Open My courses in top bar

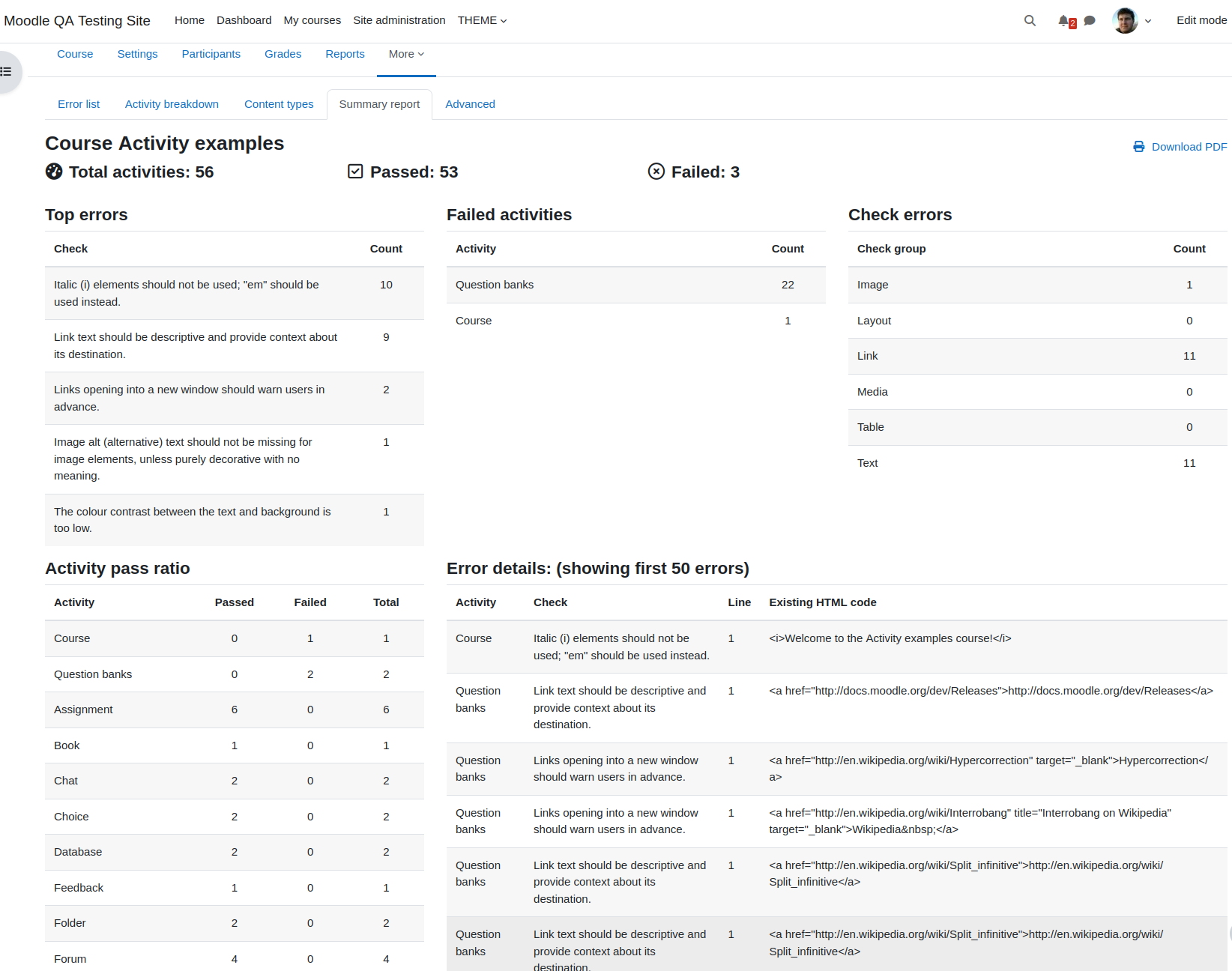pos(312,20)
